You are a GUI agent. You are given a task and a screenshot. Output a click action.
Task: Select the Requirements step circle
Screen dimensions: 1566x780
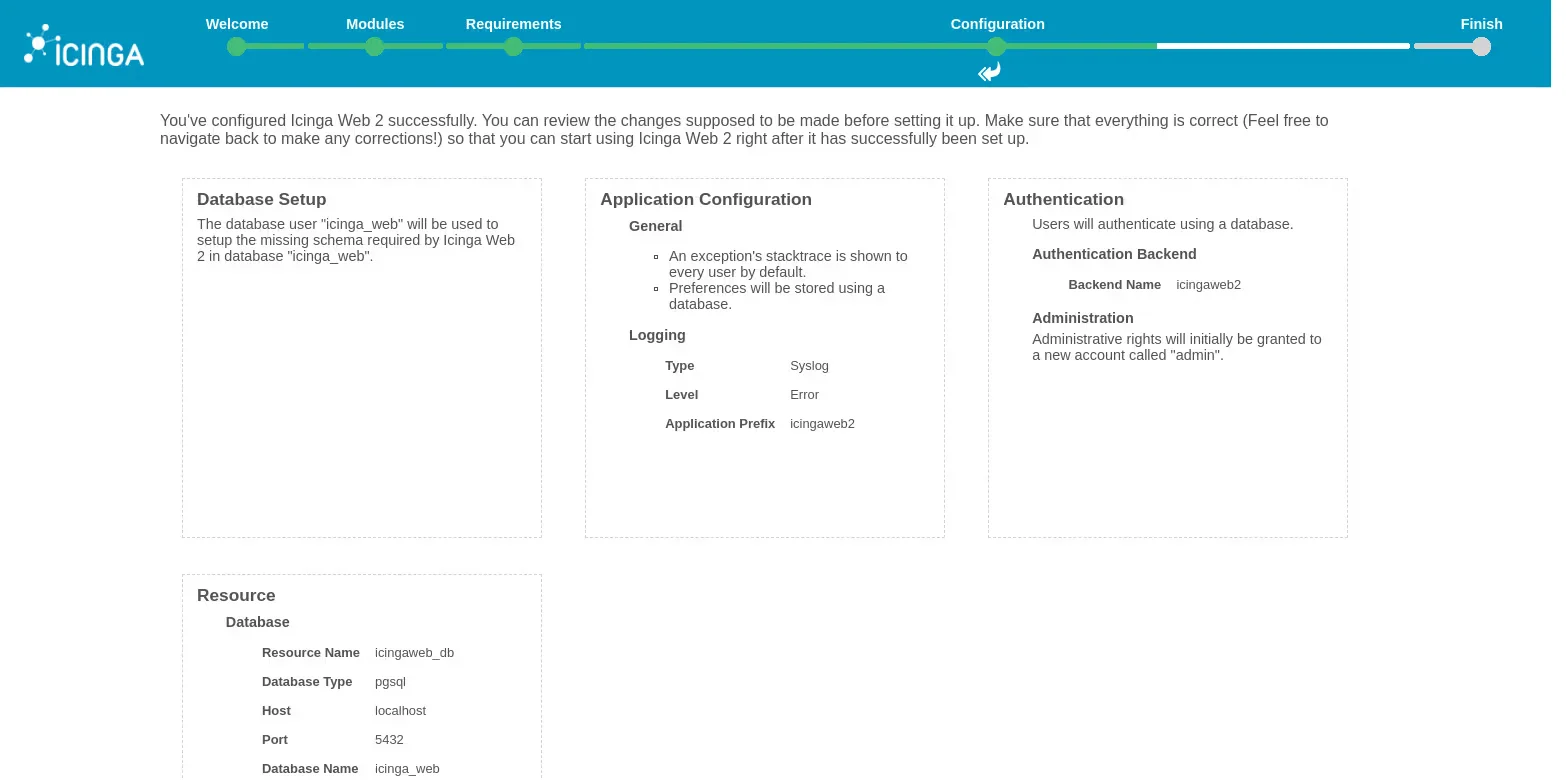[x=513, y=46]
